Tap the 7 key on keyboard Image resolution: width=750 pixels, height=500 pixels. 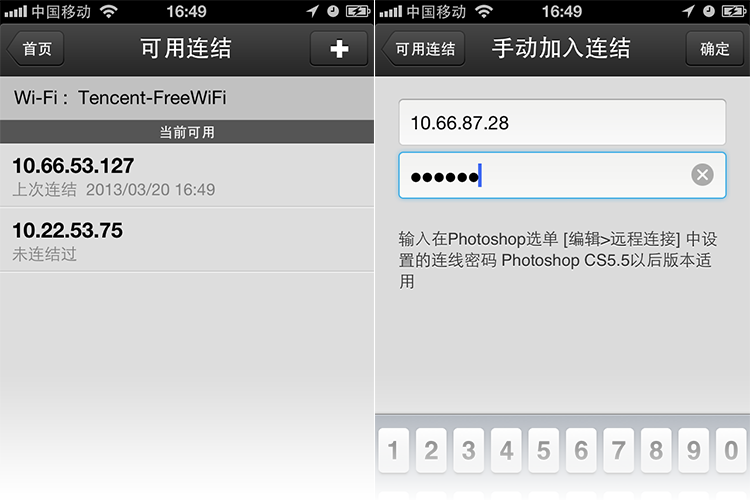(618, 450)
